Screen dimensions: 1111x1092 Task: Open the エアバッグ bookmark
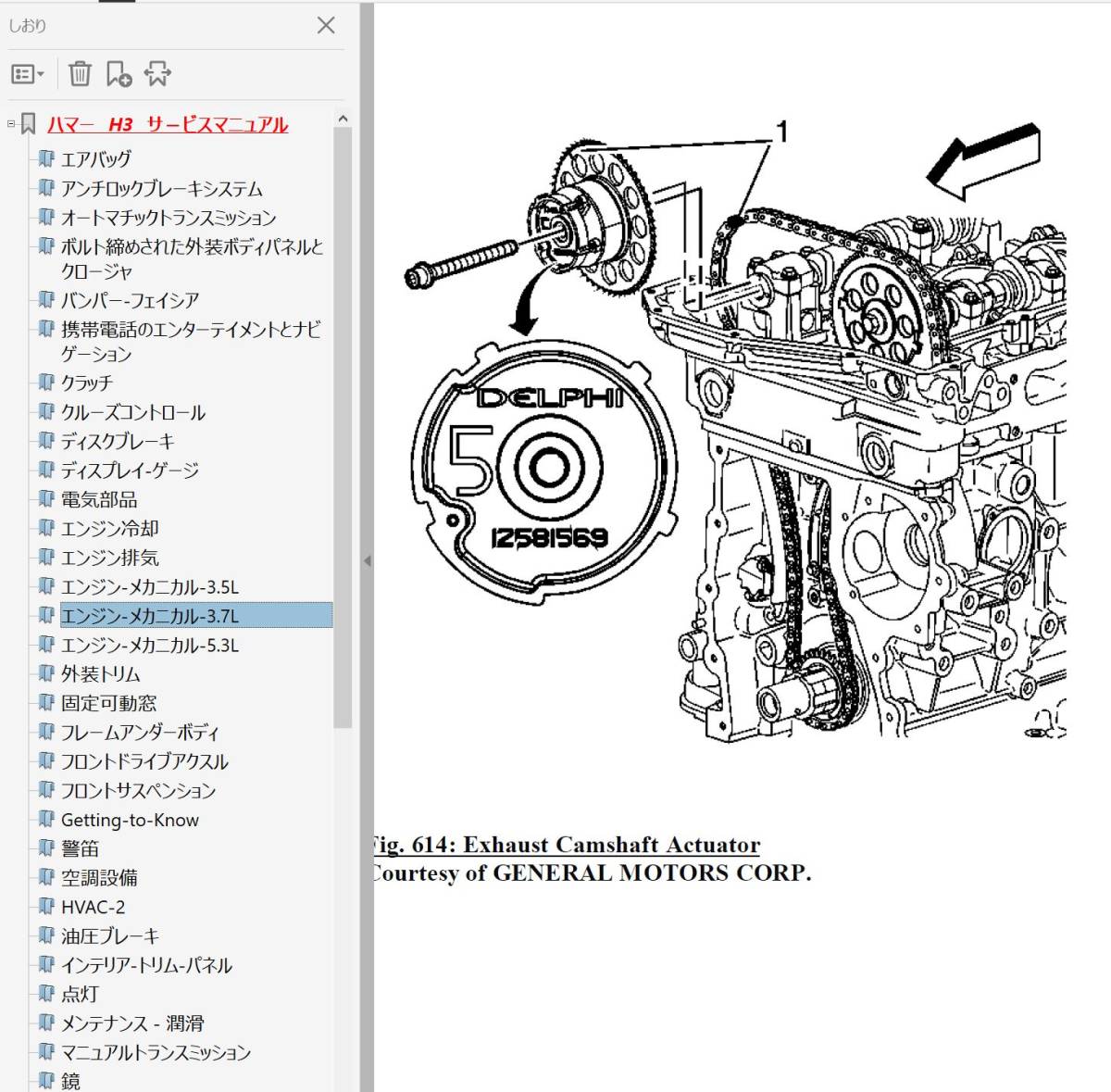tap(96, 159)
